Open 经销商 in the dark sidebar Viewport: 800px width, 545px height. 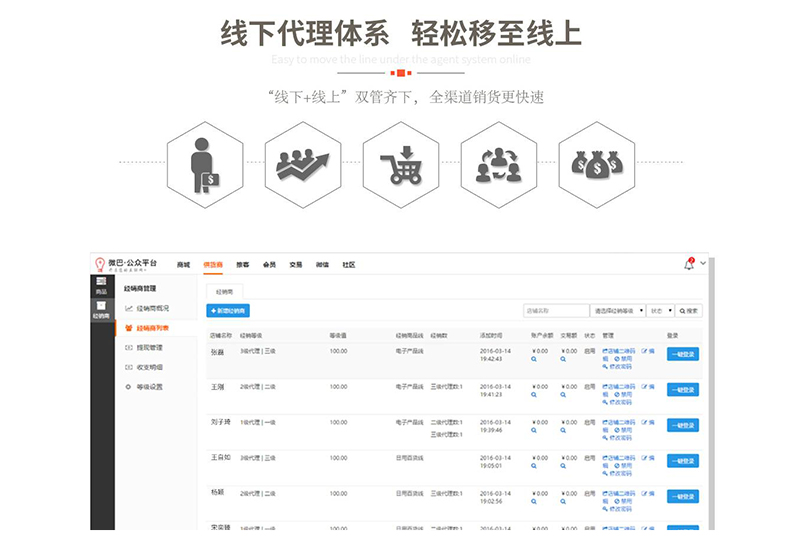tap(102, 310)
